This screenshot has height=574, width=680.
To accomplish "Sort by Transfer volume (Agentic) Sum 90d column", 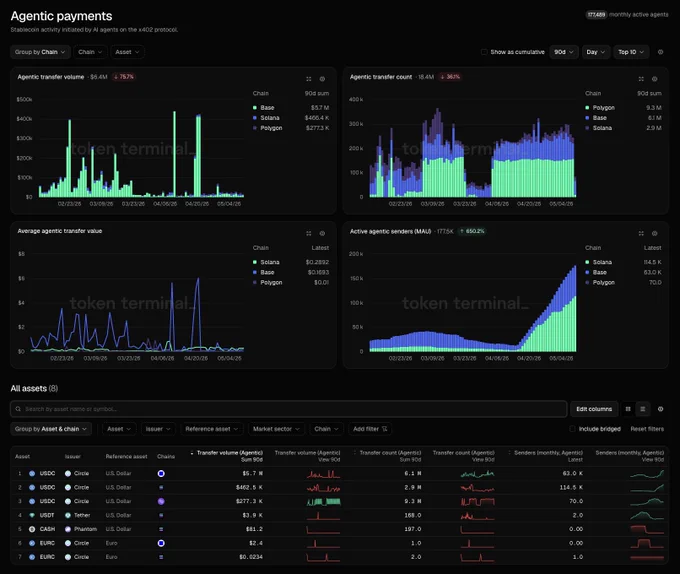I will pos(226,456).
